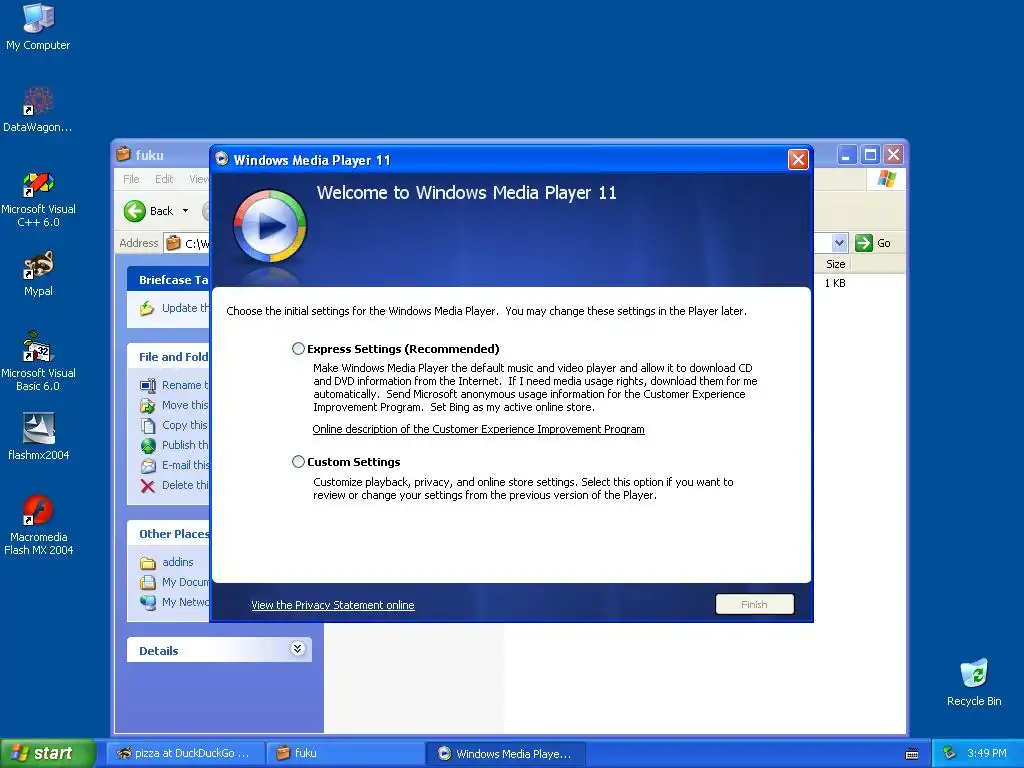Switch to Windows Media Player taskbar button
1024x768 pixels.
[506, 753]
